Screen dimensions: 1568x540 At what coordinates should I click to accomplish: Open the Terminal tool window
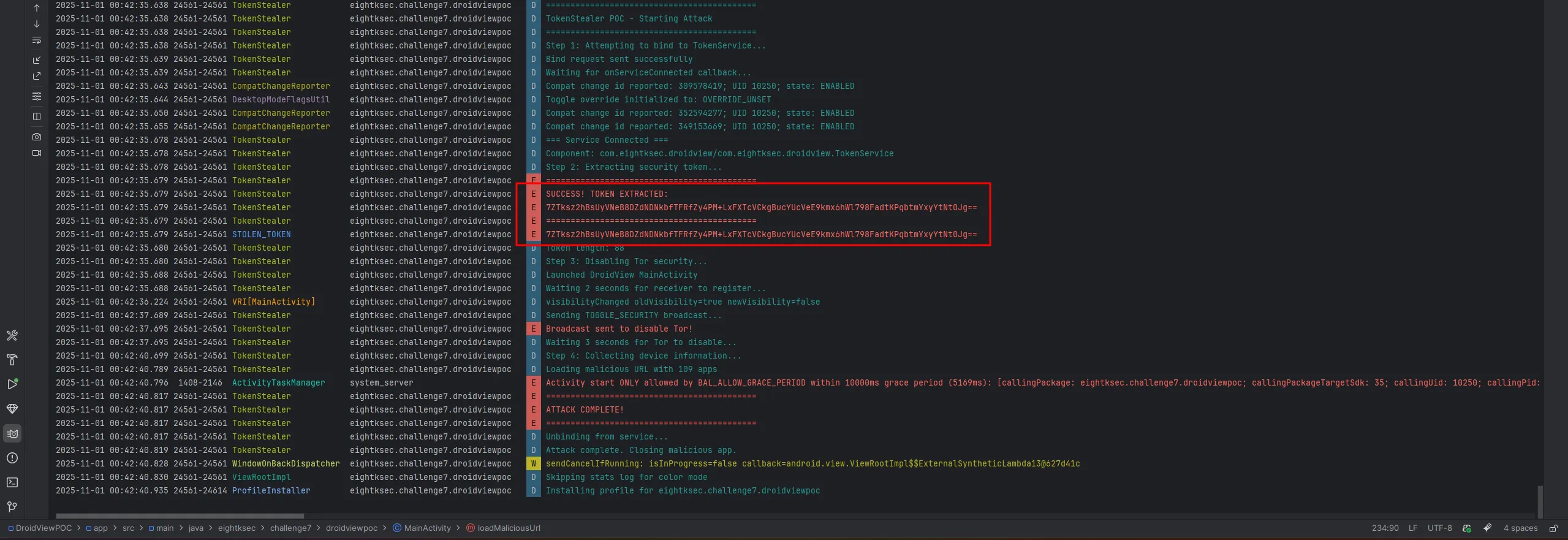(12, 482)
